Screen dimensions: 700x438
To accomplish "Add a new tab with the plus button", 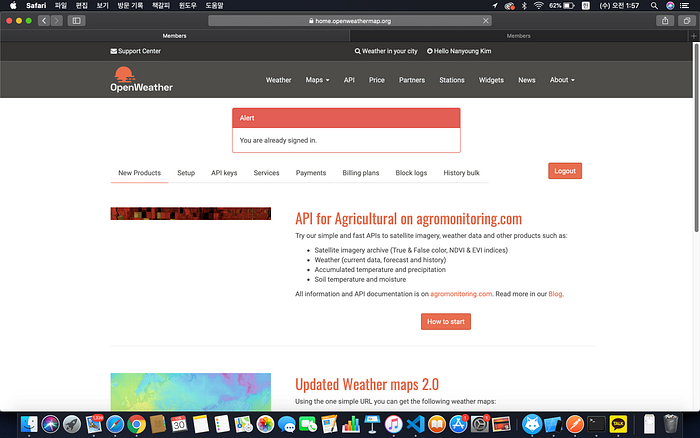I will (694, 36).
